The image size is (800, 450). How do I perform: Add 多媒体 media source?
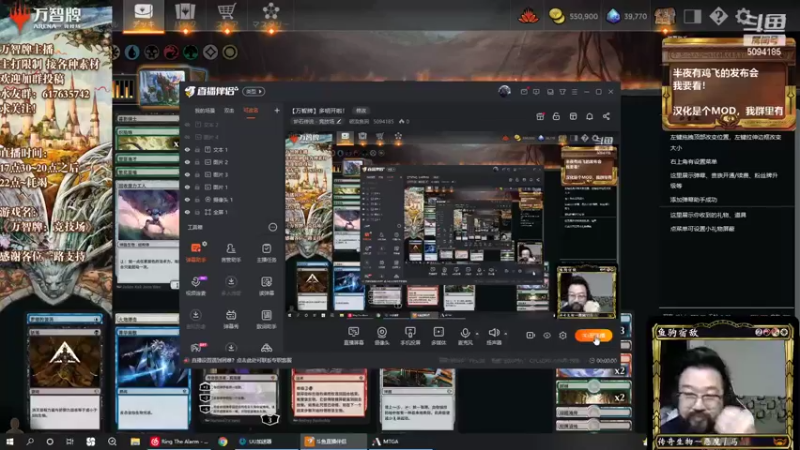pos(438,336)
